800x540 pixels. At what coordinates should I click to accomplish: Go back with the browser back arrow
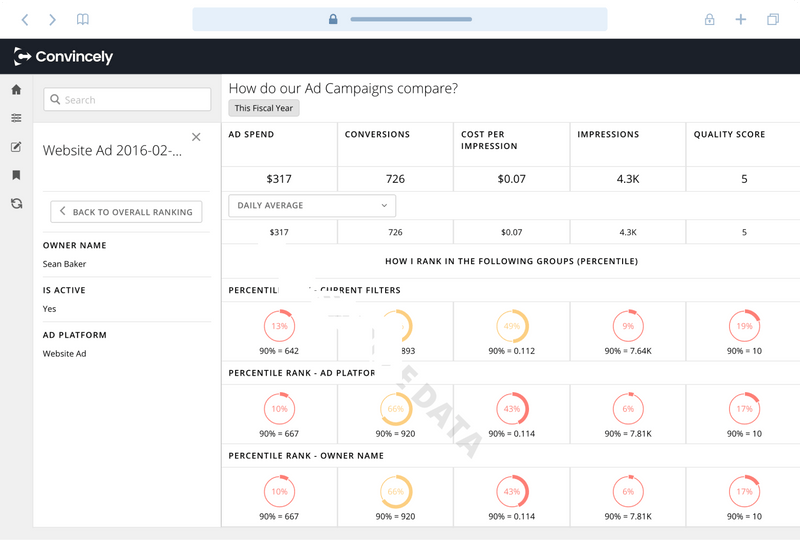coord(26,19)
